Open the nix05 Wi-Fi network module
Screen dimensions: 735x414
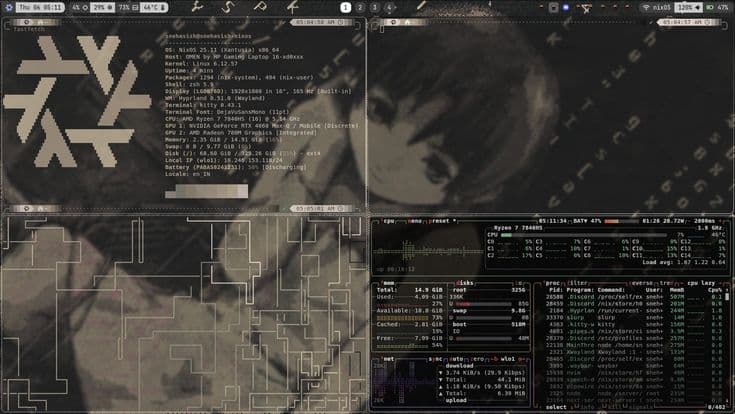click(657, 7)
